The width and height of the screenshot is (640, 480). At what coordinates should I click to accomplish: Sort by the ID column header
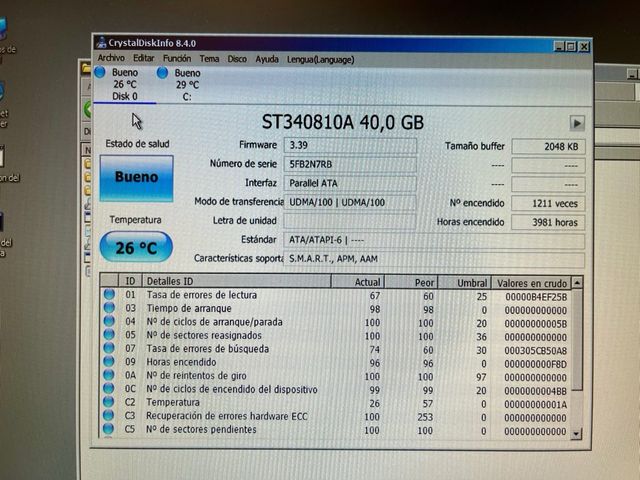130,281
